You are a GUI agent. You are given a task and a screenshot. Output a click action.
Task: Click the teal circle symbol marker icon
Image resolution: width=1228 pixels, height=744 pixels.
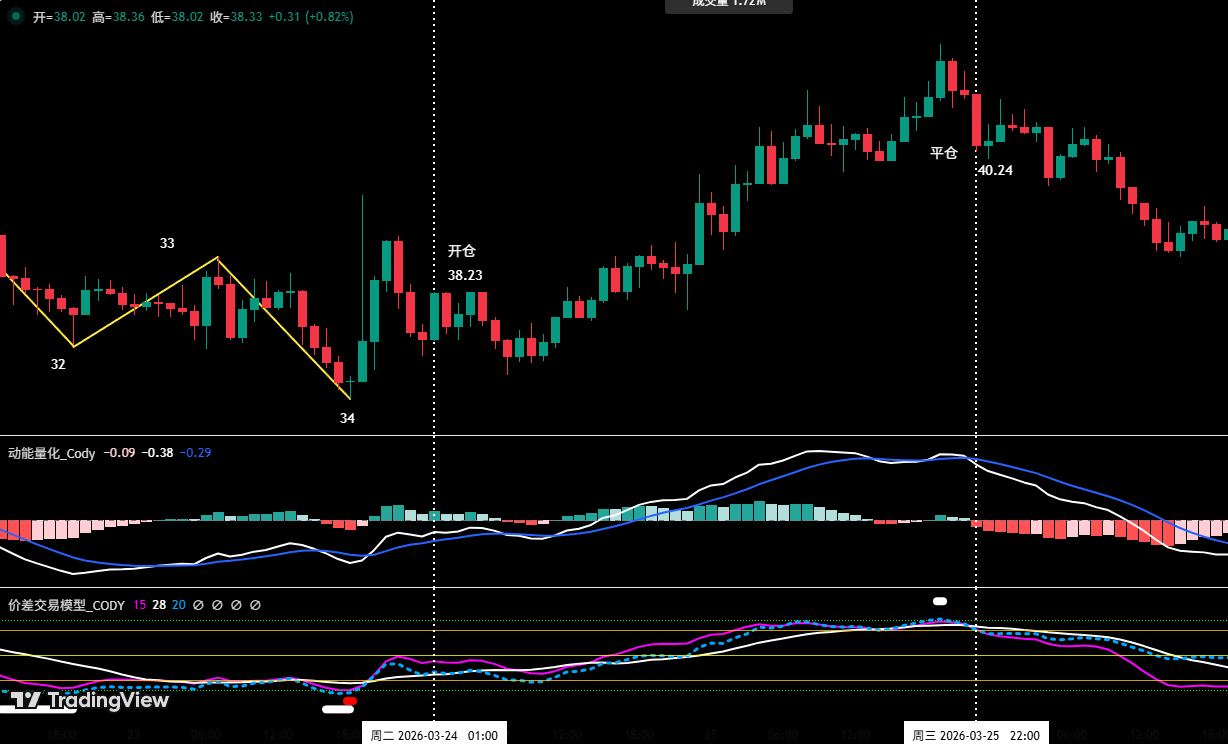click(17, 17)
